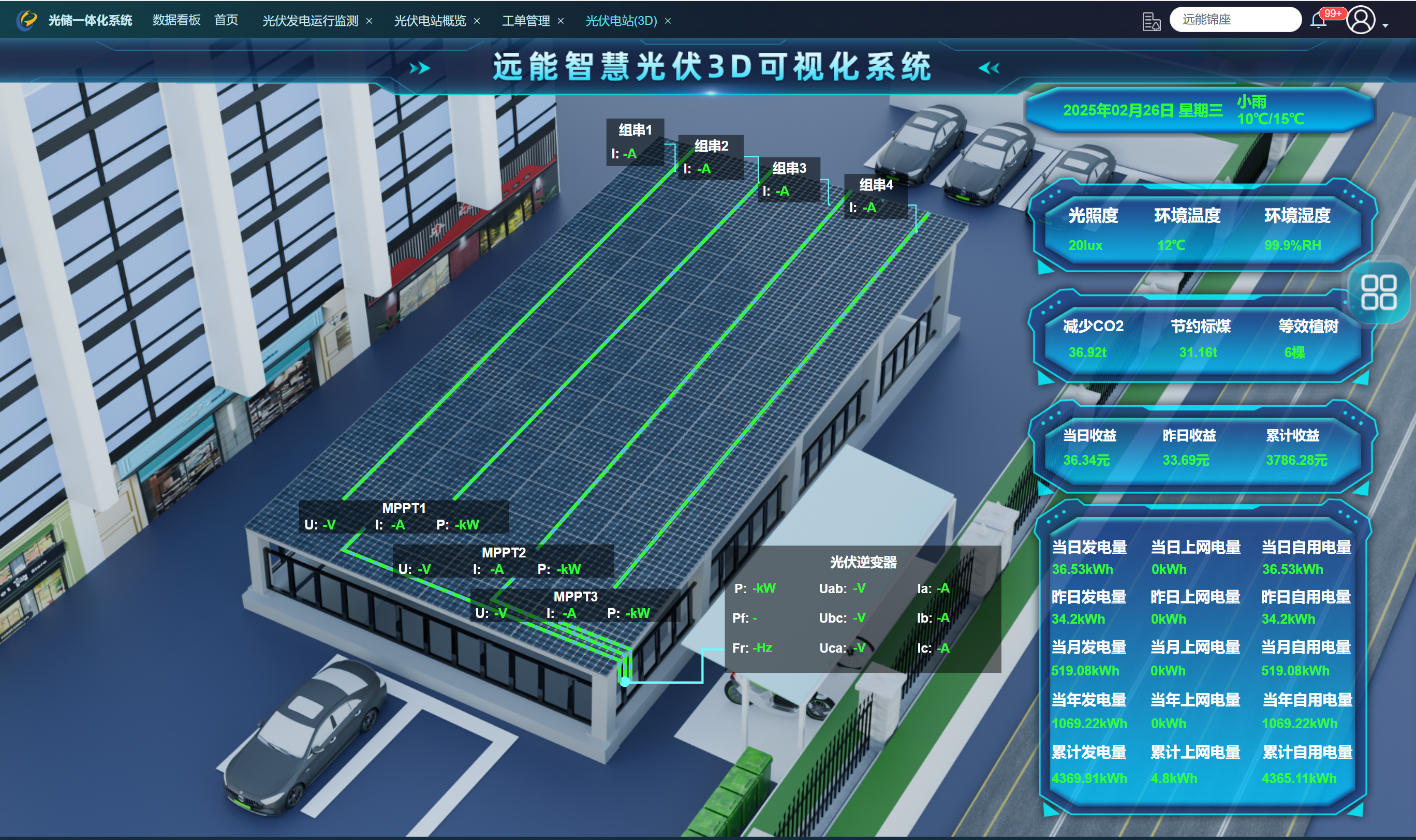Expand the user account dropdown arrow
Viewport: 1416px width, 840px height.
click(x=1385, y=25)
